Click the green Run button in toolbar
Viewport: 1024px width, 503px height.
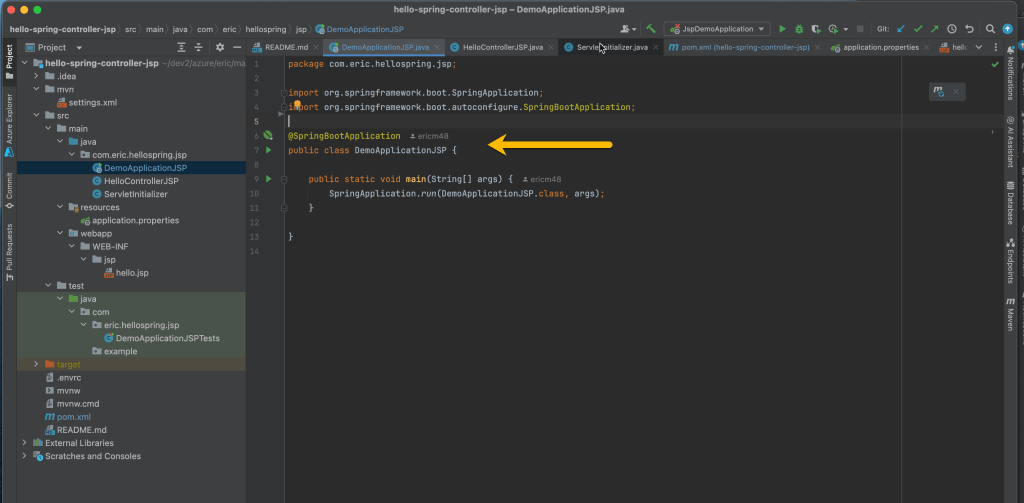point(782,29)
